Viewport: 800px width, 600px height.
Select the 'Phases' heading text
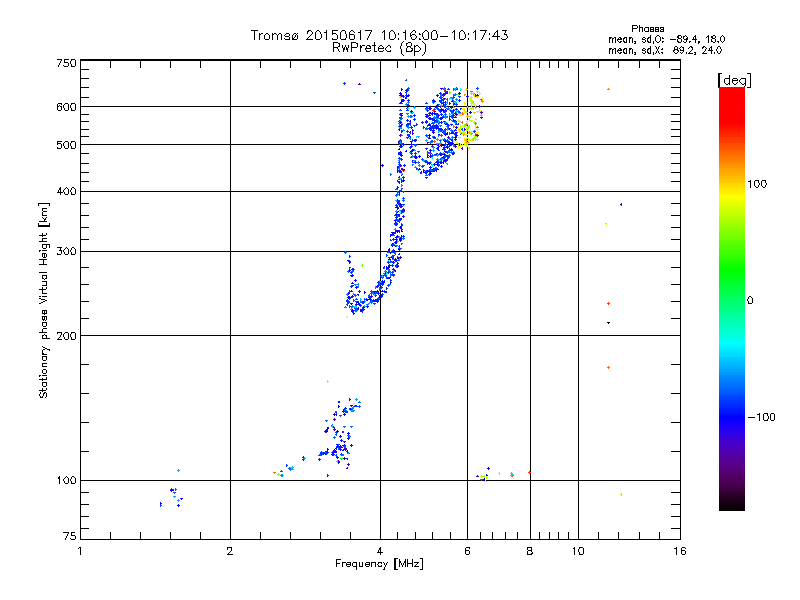click(647, 29)
